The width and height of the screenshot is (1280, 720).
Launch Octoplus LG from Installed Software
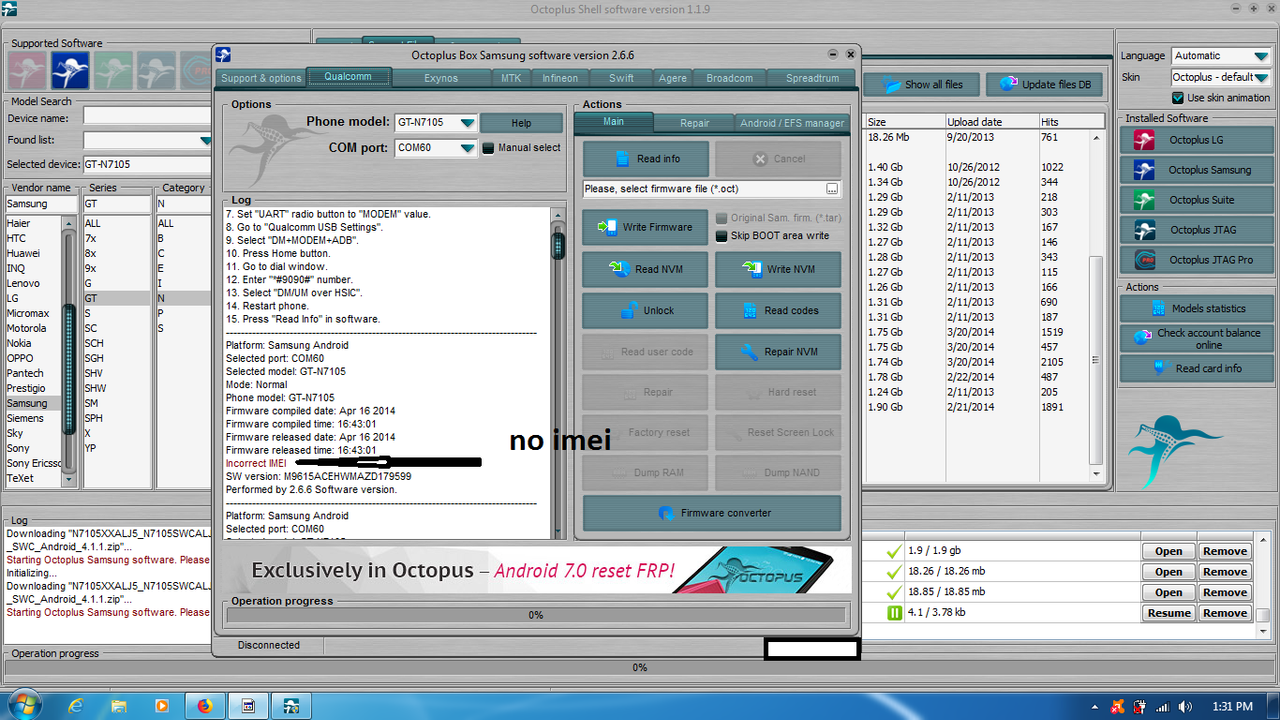pos(1195,140)
